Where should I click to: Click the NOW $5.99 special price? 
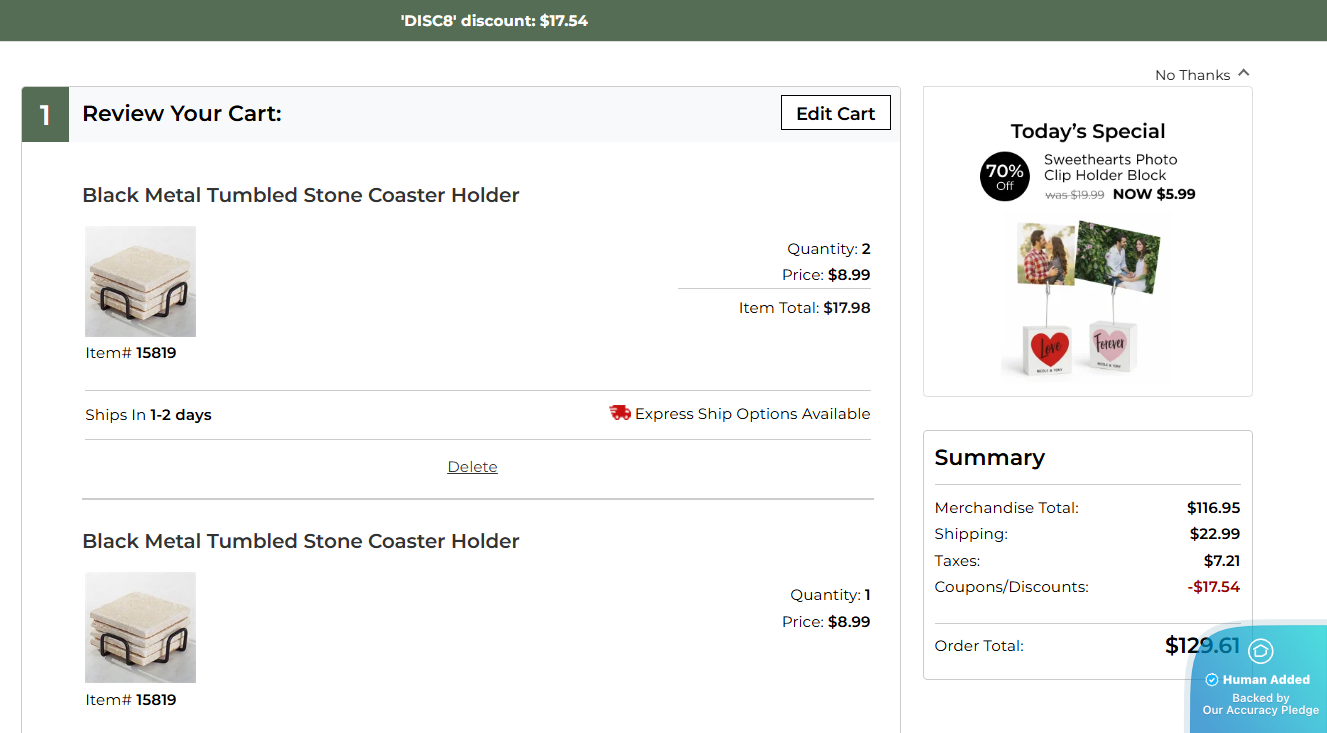tap(1153, 194)
